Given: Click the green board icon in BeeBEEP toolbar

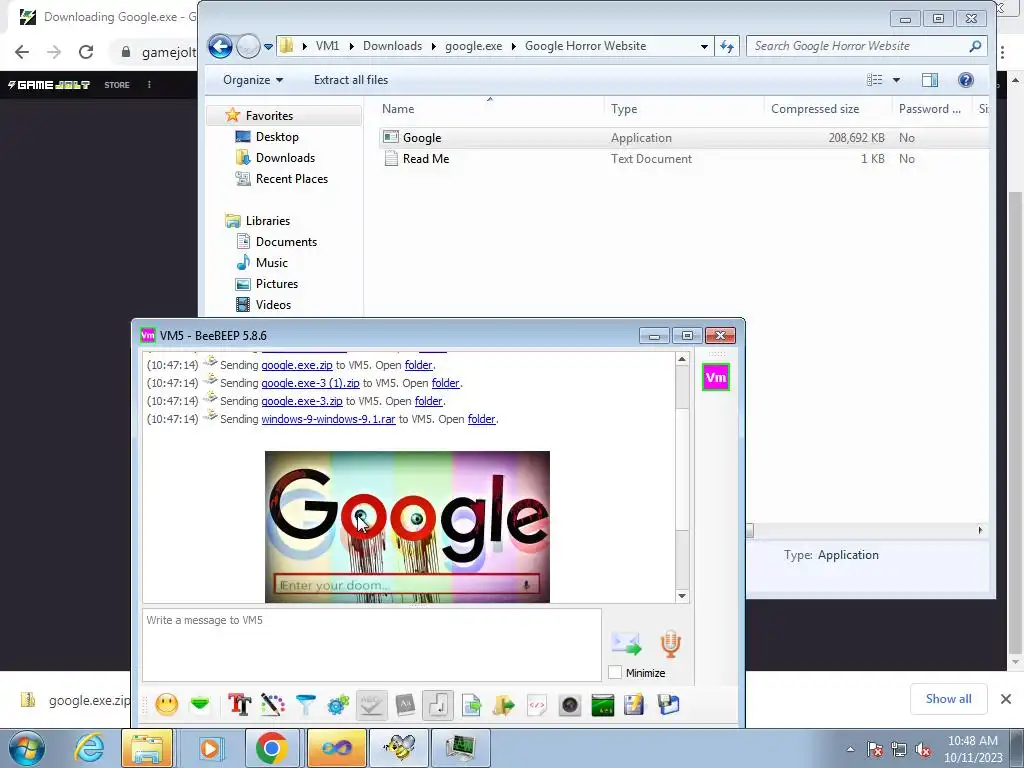Looking at the screenshot, I should [x=603, y=705].
